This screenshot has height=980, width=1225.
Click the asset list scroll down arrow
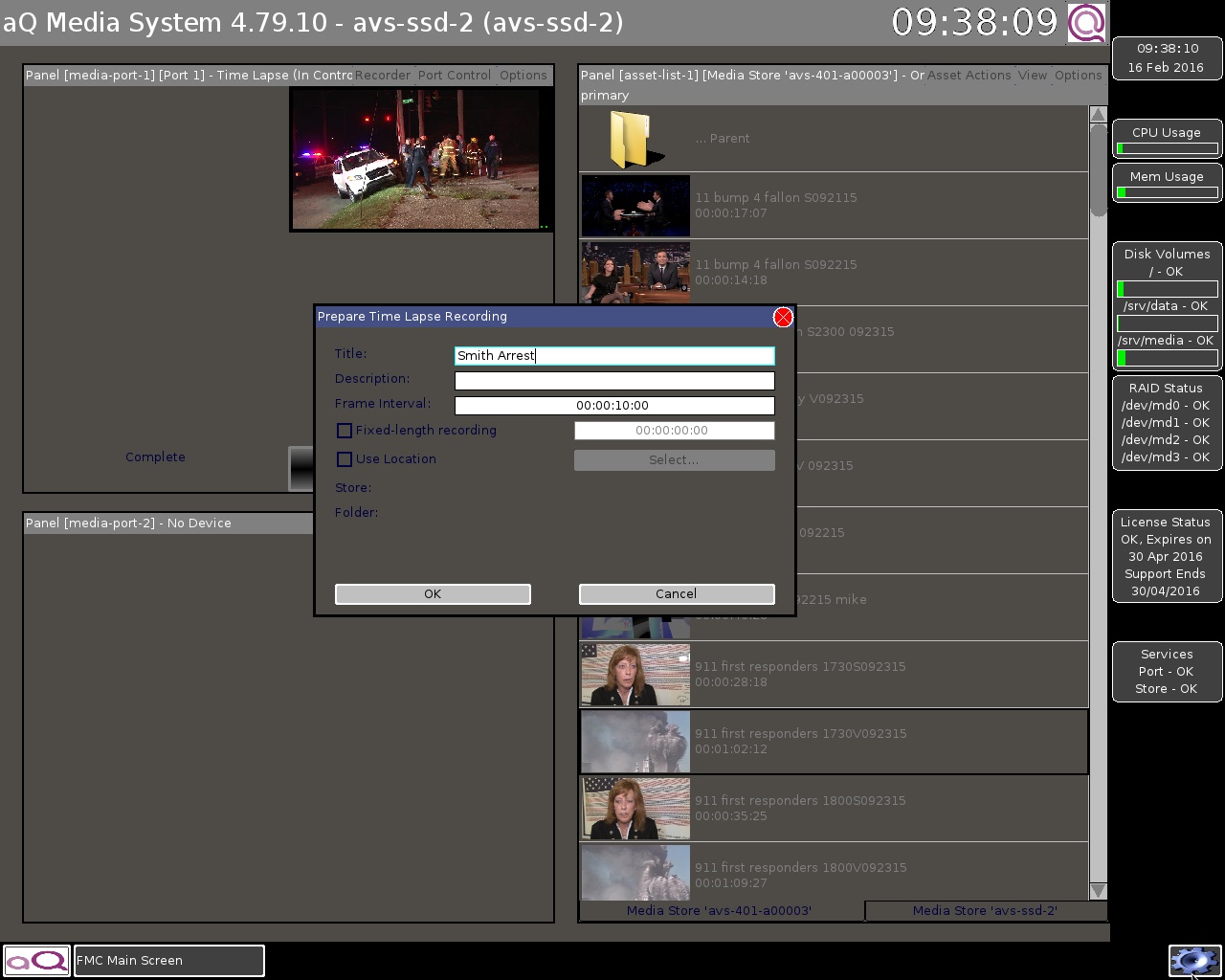[1098, 891]
